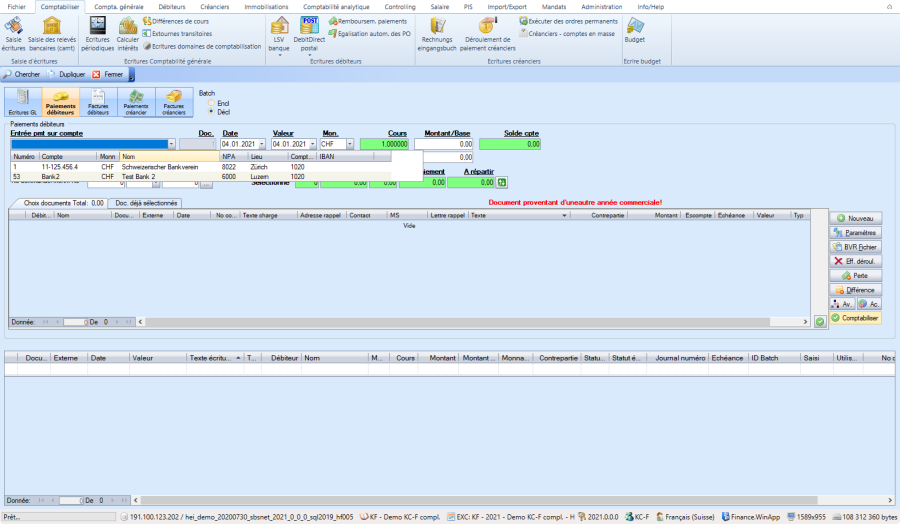Open the Débiteurs ribbon tab
Screen dimensions: 900x524
[171, 6]
